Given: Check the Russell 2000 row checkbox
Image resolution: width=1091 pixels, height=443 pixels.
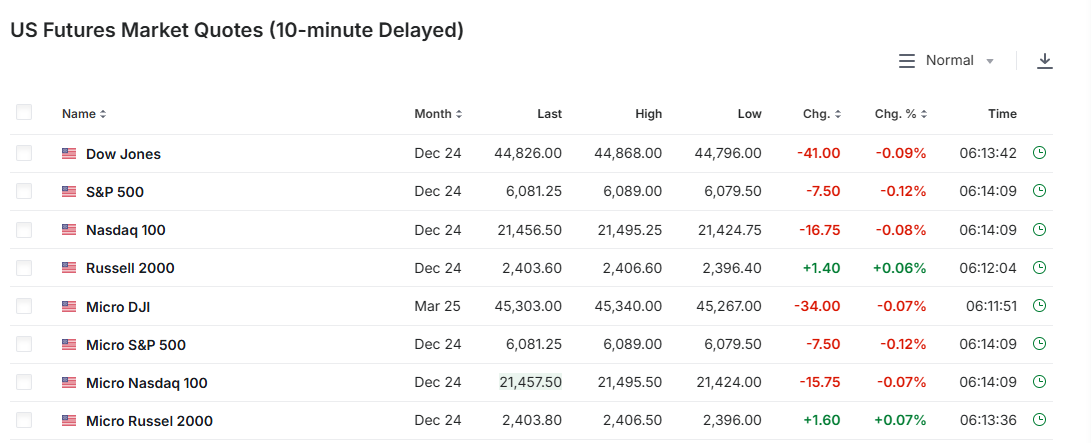Looking at the screenshot, I should (x=24, y=268).
